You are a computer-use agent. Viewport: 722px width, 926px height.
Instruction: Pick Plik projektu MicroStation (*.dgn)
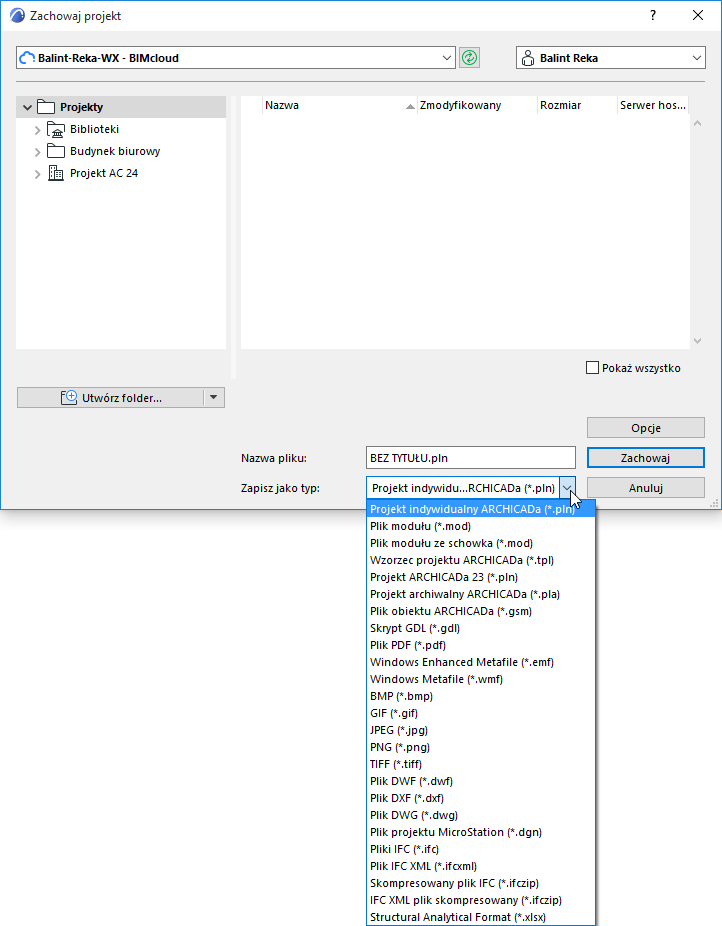(x=481, y=832)
